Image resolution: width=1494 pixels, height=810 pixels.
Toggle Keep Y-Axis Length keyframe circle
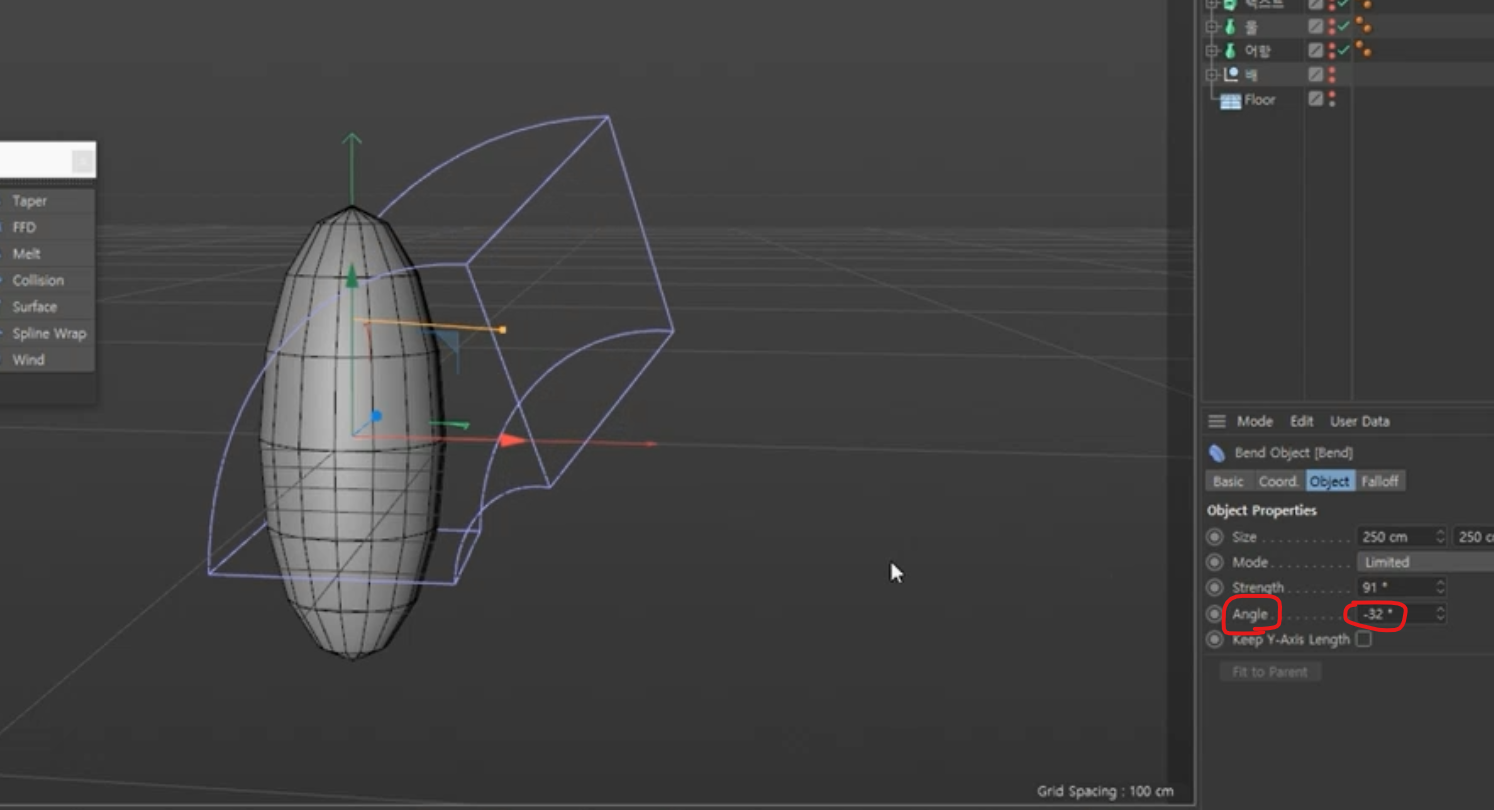[x=1215, y=639]
